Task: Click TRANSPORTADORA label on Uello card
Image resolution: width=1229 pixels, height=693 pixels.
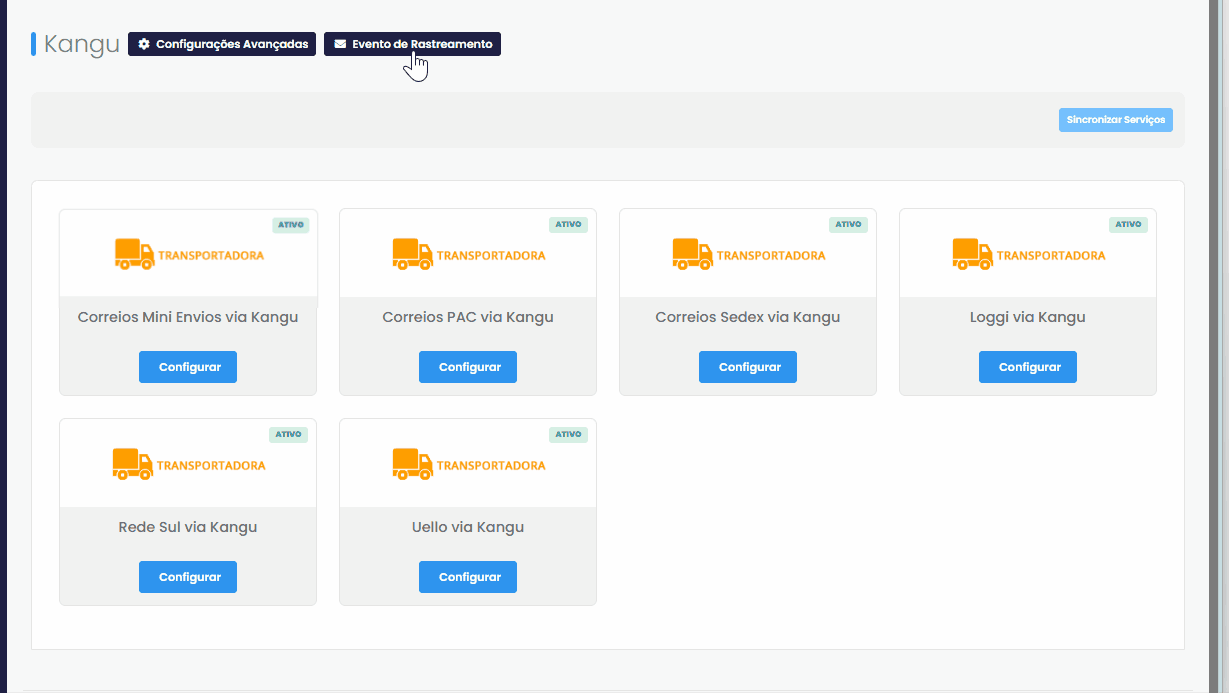Action: (x=491, y=466)
